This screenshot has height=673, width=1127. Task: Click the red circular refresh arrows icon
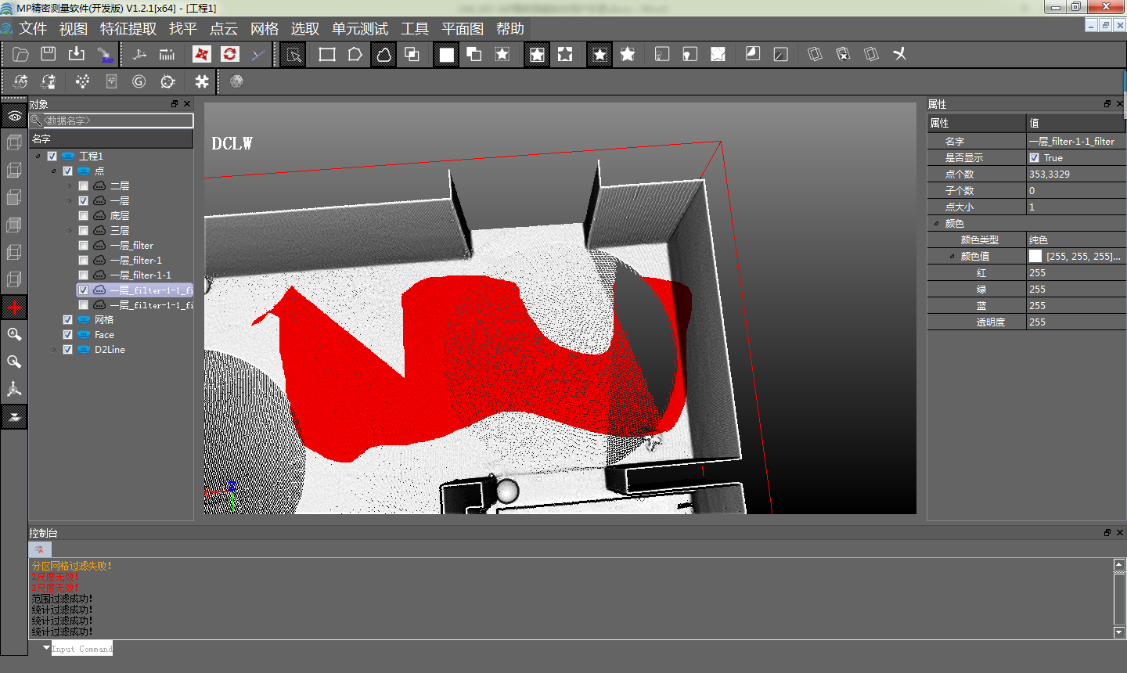point(230,54)
